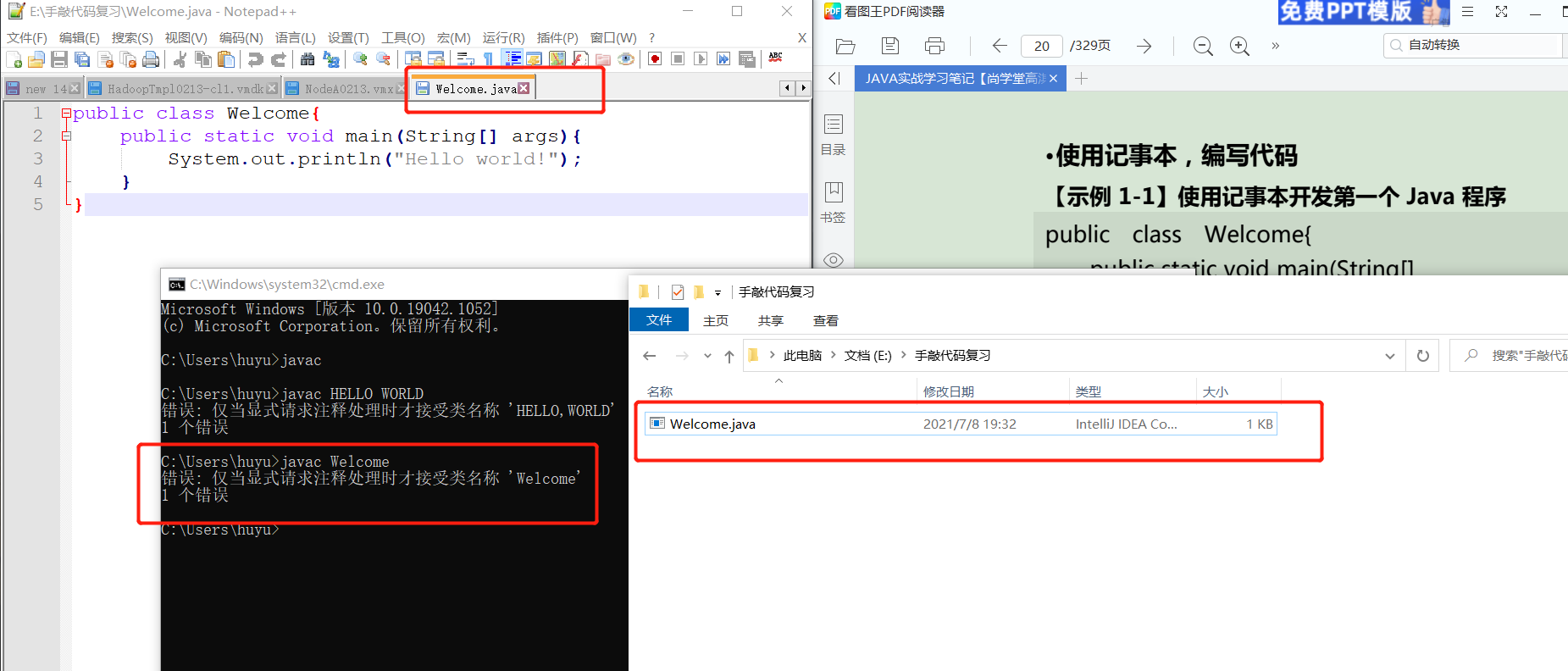1568x671 pixels.
Task: Click the New file icon in Notepad++
Action: 14,58
